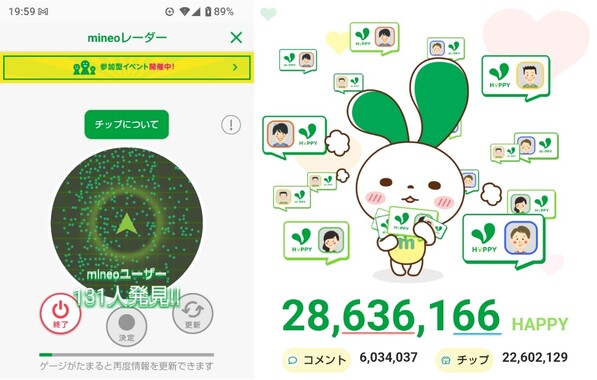This screenshot has width=597, height=380.
Task: Tap the battery 89% status indicator
Action: tap(219, 12)
